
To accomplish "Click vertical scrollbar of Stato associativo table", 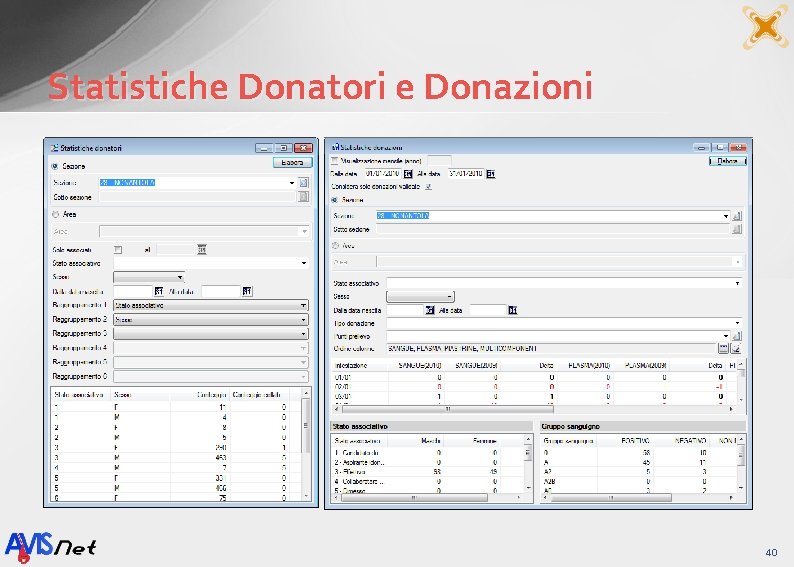I will pyautogui.click(x=528, y=463).
